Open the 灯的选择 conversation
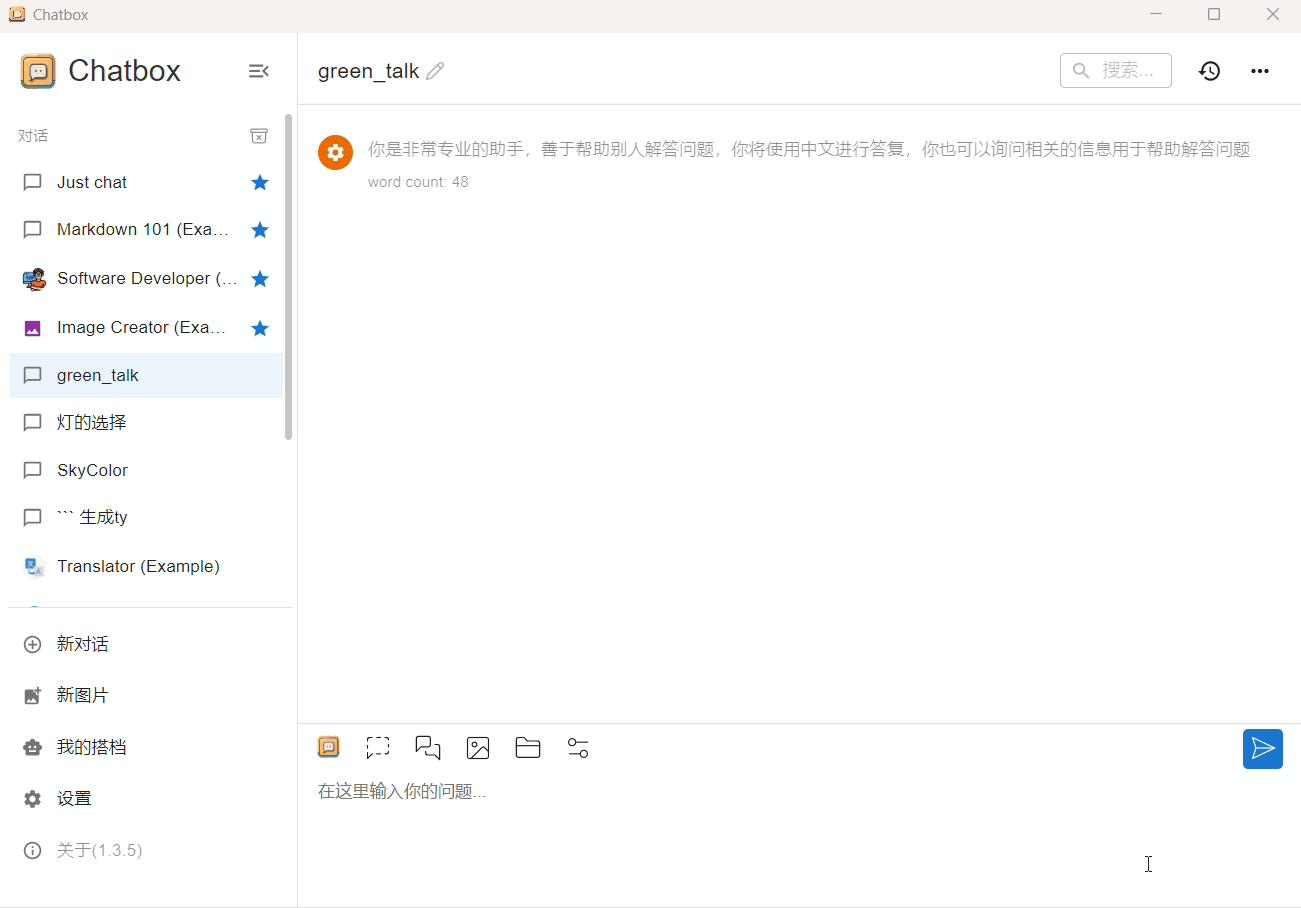 point(90,422)
